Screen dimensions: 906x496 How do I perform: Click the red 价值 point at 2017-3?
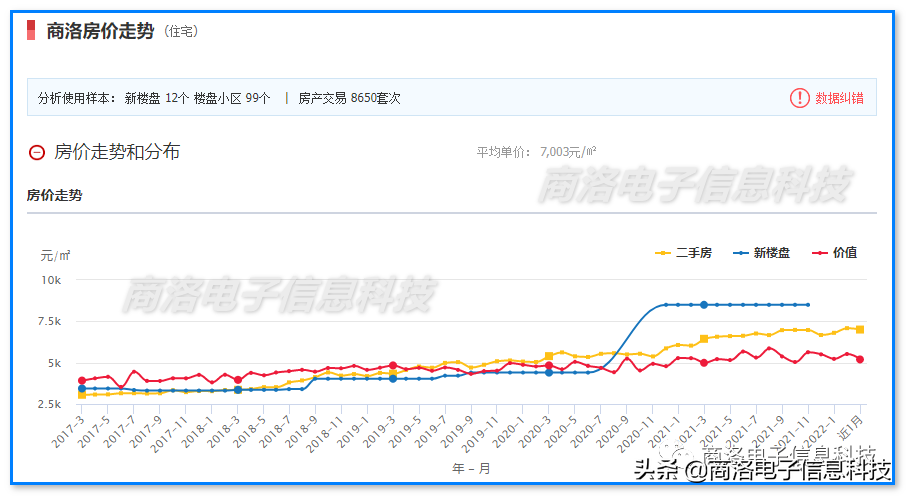[x=82, y=380]
